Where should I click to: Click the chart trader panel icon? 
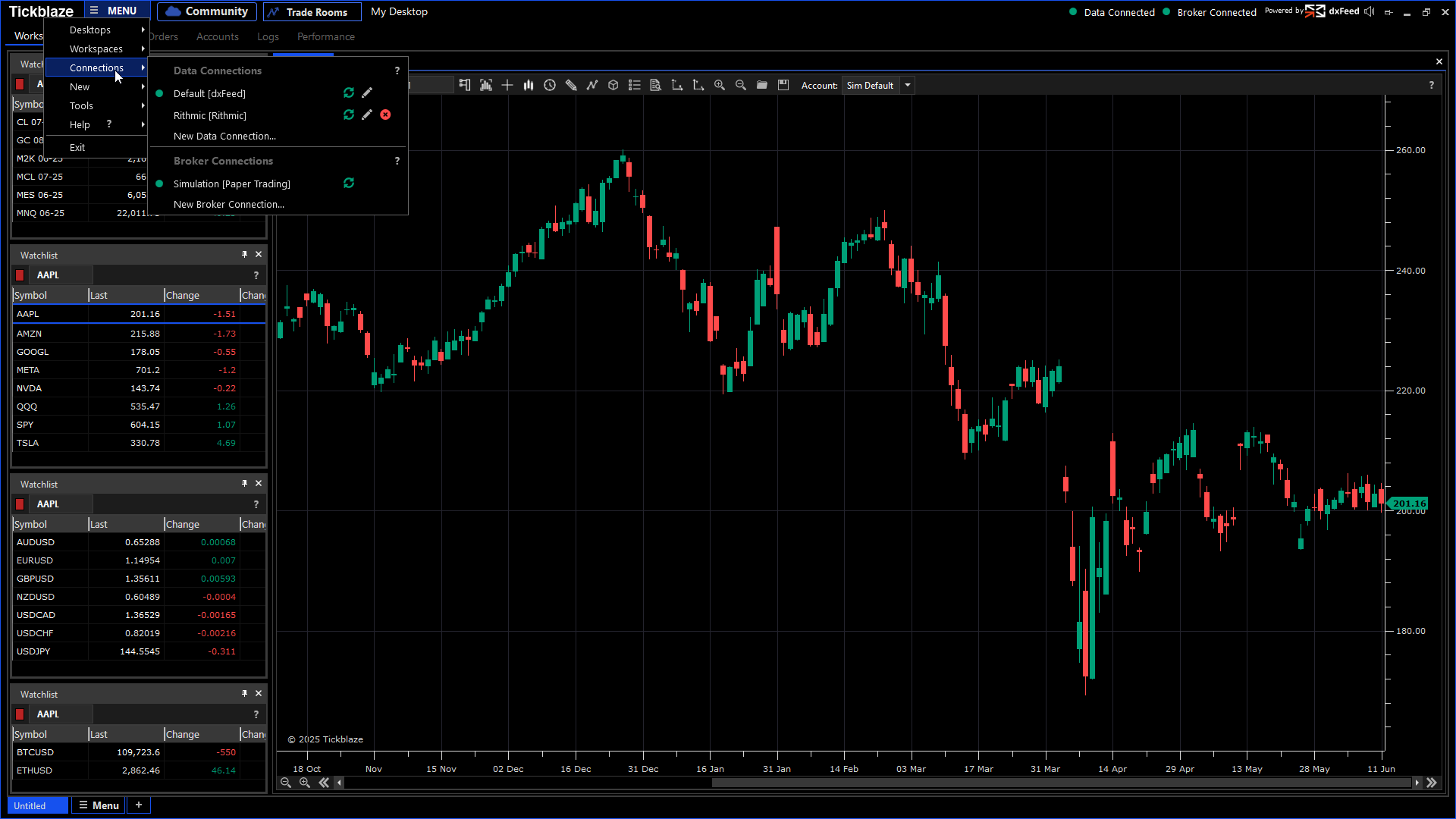point(465,85)
